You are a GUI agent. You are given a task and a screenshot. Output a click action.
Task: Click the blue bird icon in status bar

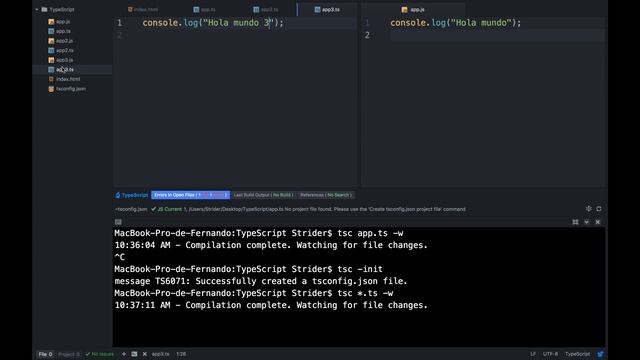click(600, 354)
